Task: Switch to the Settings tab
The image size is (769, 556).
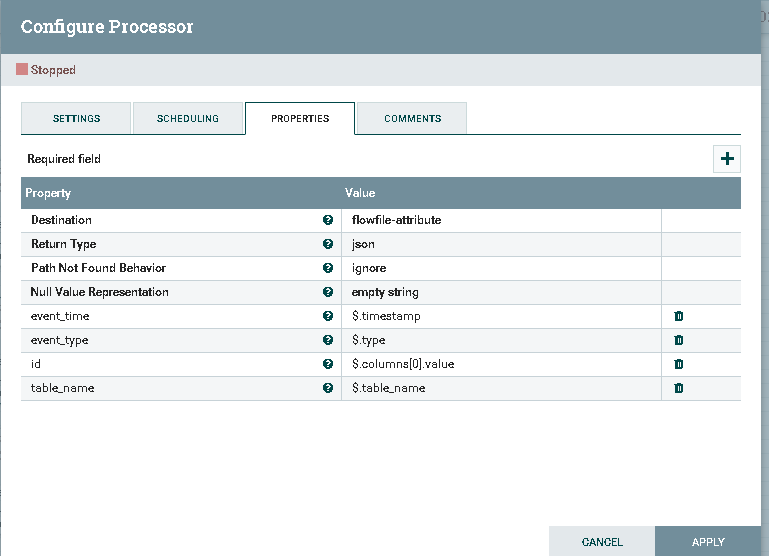Action: point(76,118)
